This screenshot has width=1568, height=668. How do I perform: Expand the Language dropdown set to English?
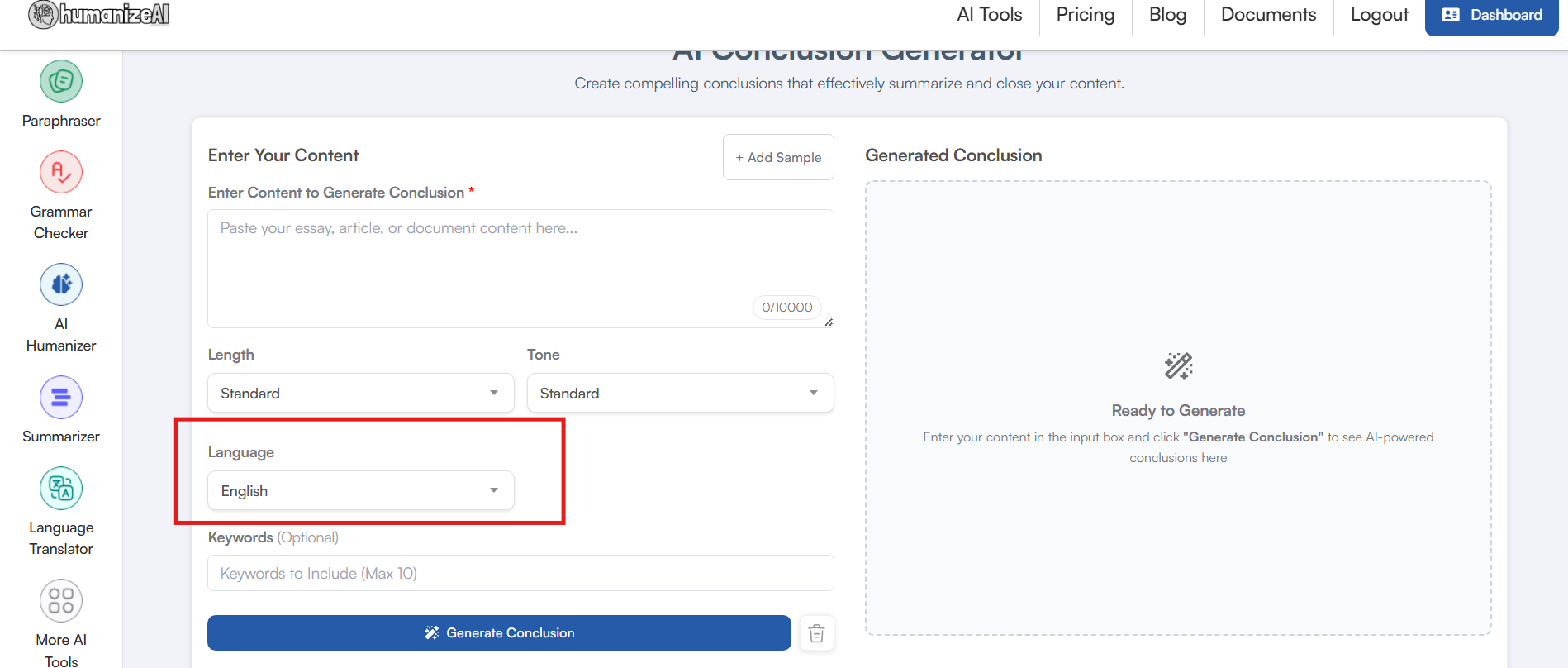(x=360, y=490)
